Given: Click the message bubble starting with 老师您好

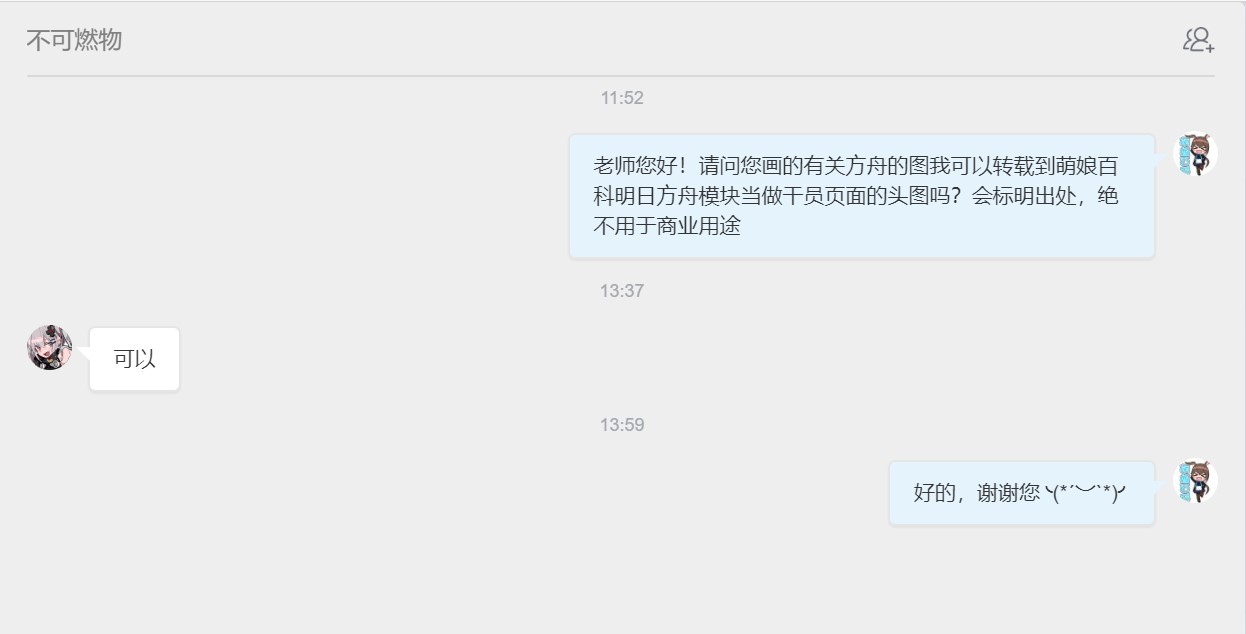Looking at the screenshot, I should click(862, 196).
